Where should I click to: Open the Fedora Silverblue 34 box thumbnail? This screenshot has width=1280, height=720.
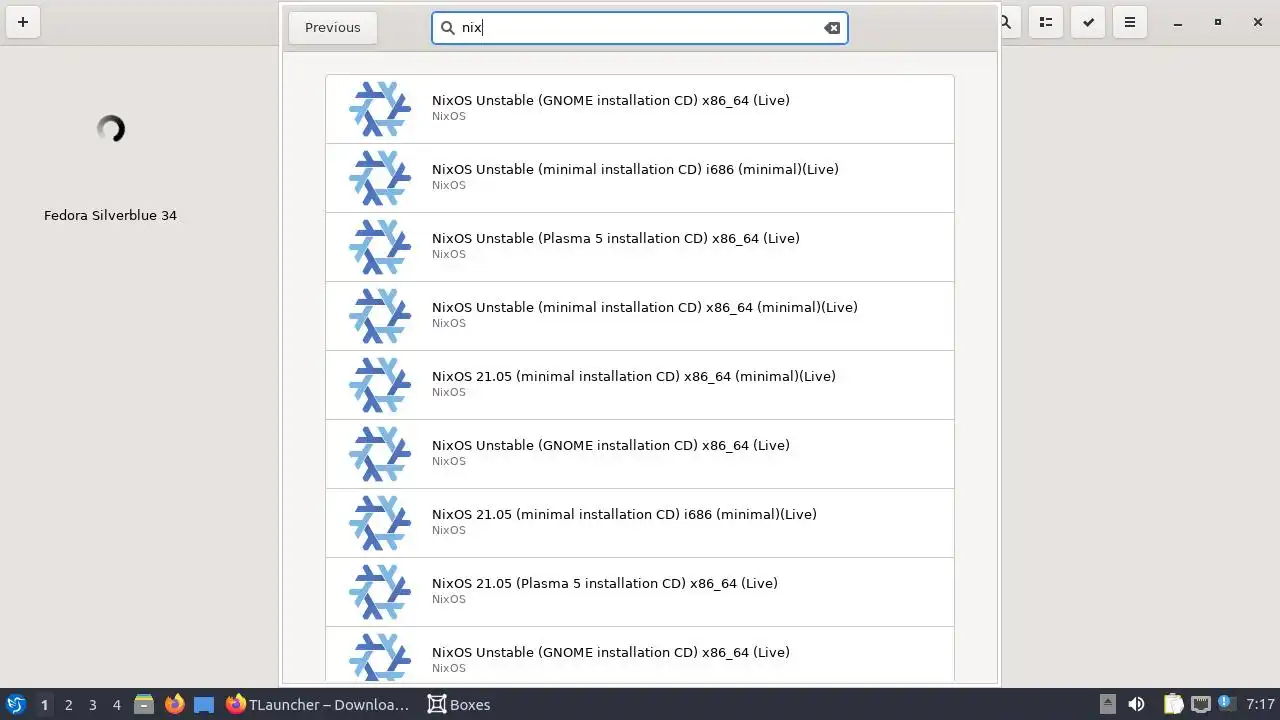[111, 129]
